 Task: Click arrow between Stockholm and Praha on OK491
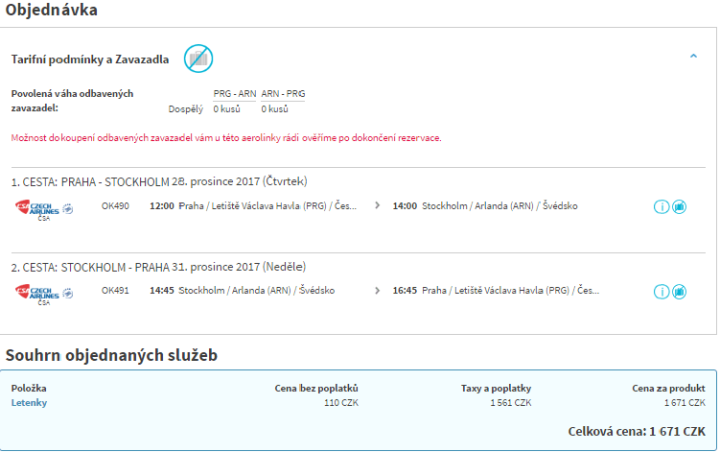coord(377,291)
